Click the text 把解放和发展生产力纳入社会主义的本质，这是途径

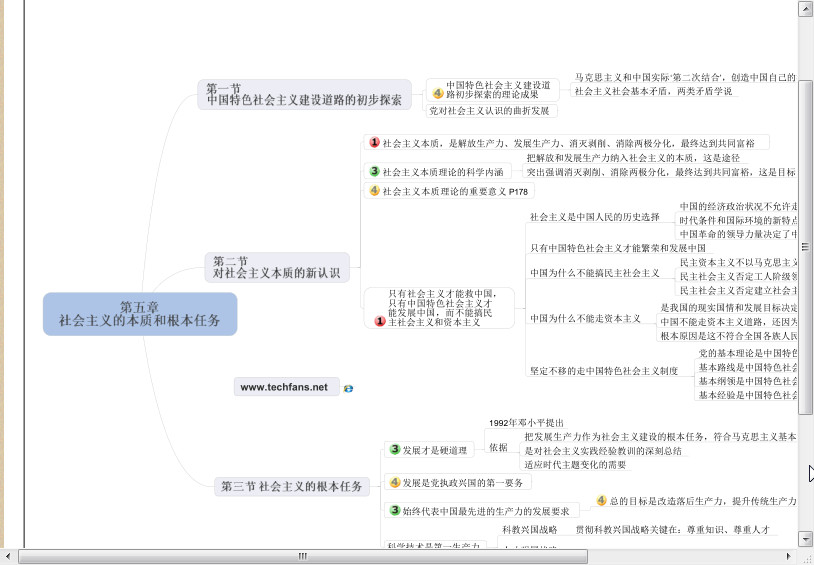pyautogui.click(x=633, y=158)
